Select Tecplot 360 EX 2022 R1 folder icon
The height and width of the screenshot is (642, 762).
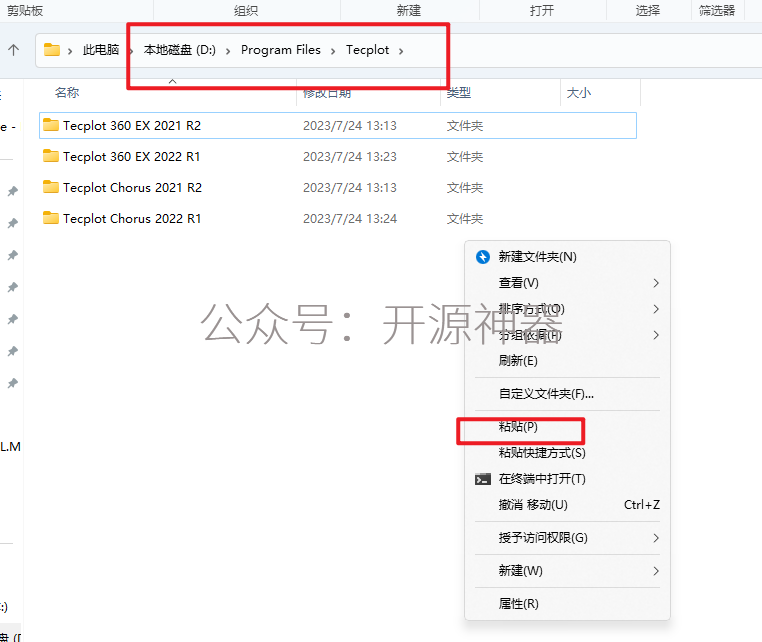point(51,156)
